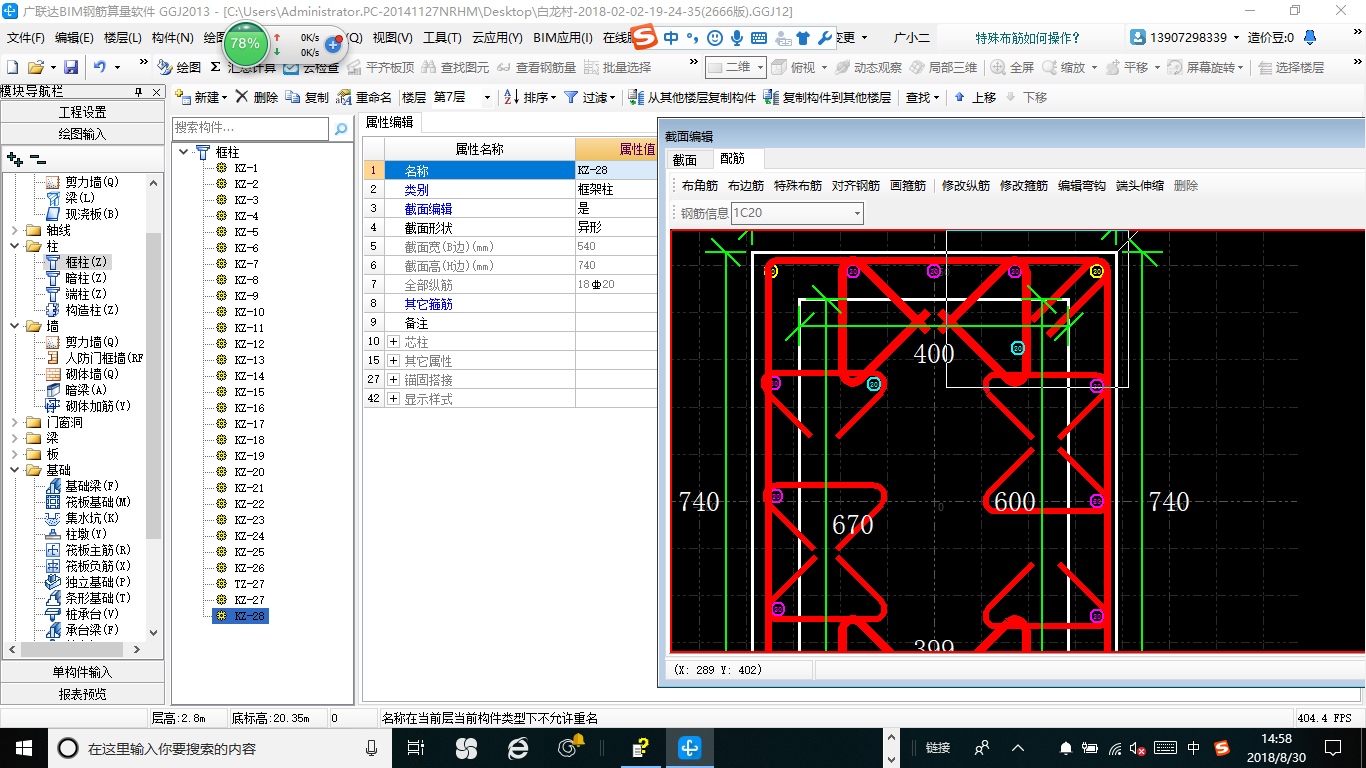Click 修改纵筋 button
1366x768 pixels.
966,186
